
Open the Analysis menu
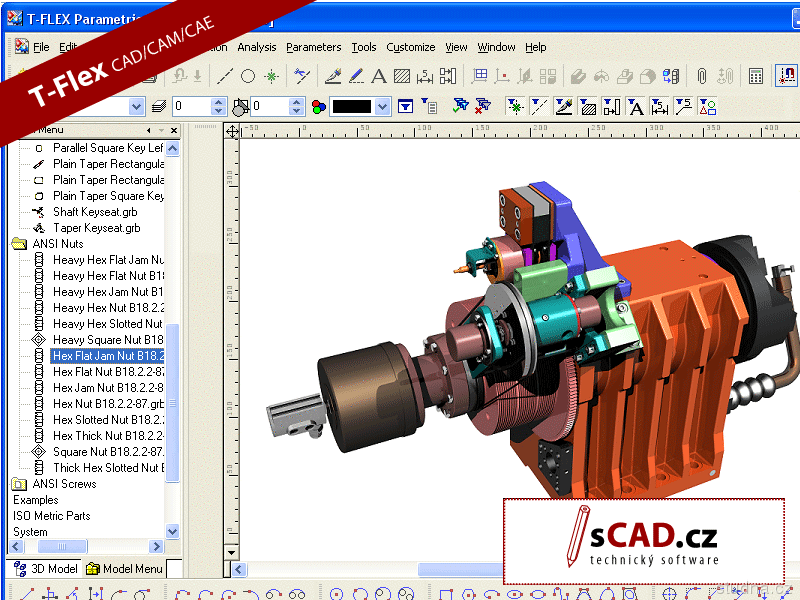257,47
